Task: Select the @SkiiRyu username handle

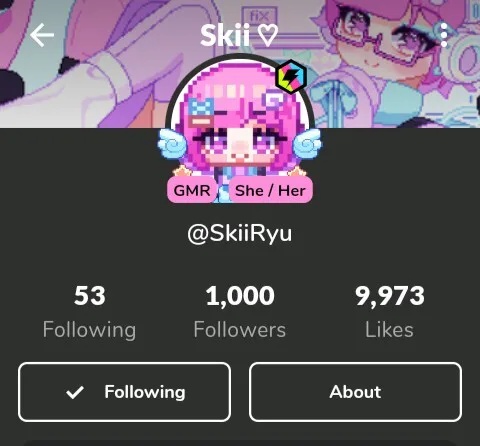Action: (x=240, y=233)
